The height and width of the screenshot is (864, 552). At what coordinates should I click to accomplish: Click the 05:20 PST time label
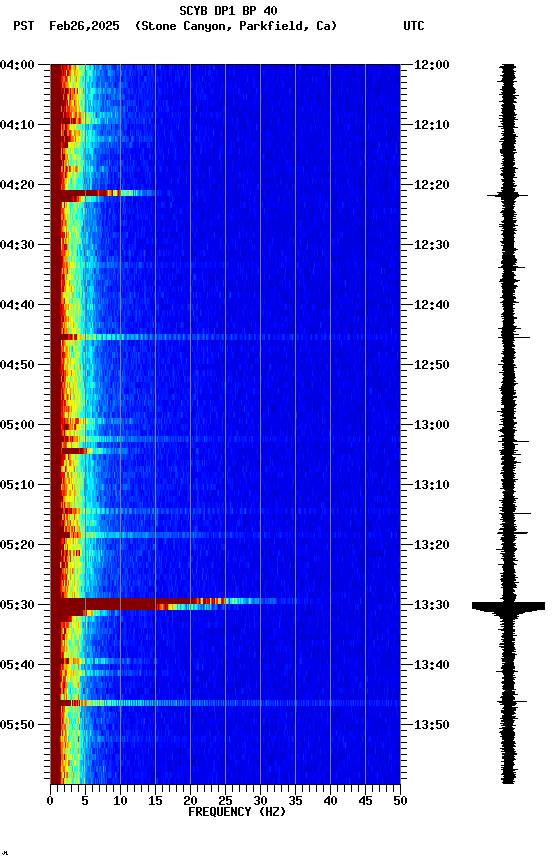click(x=17, y=546)
